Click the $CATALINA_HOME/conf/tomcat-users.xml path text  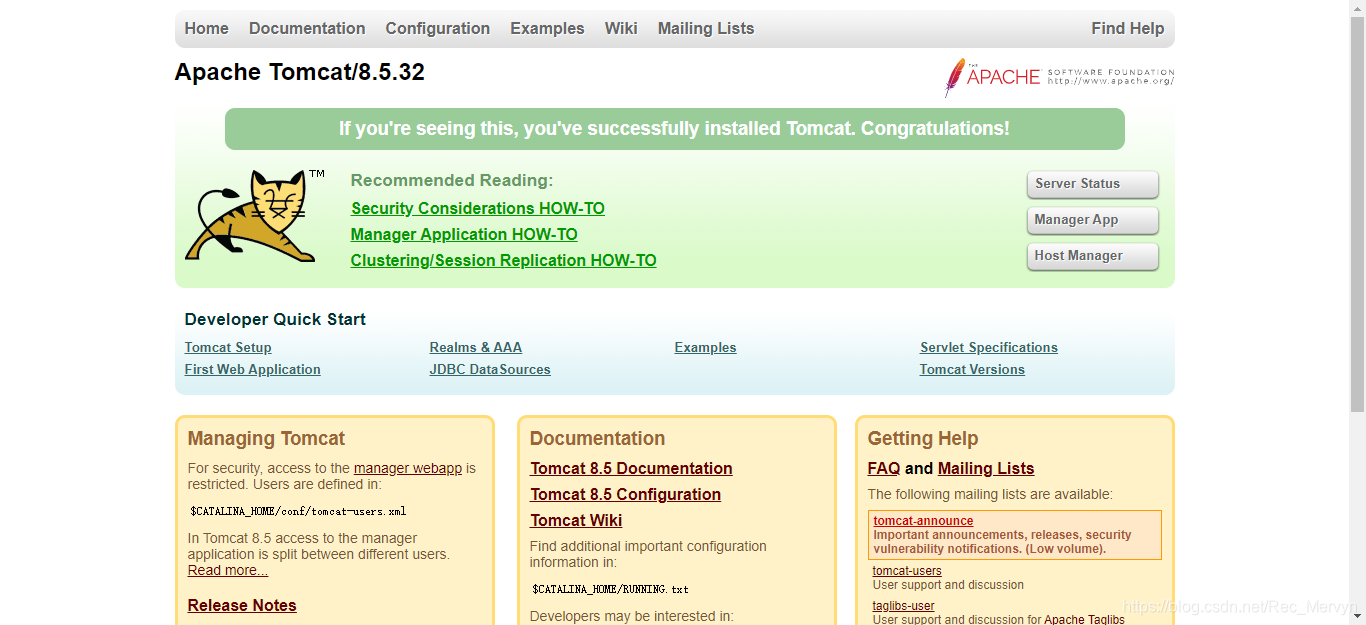click(298, 511)
